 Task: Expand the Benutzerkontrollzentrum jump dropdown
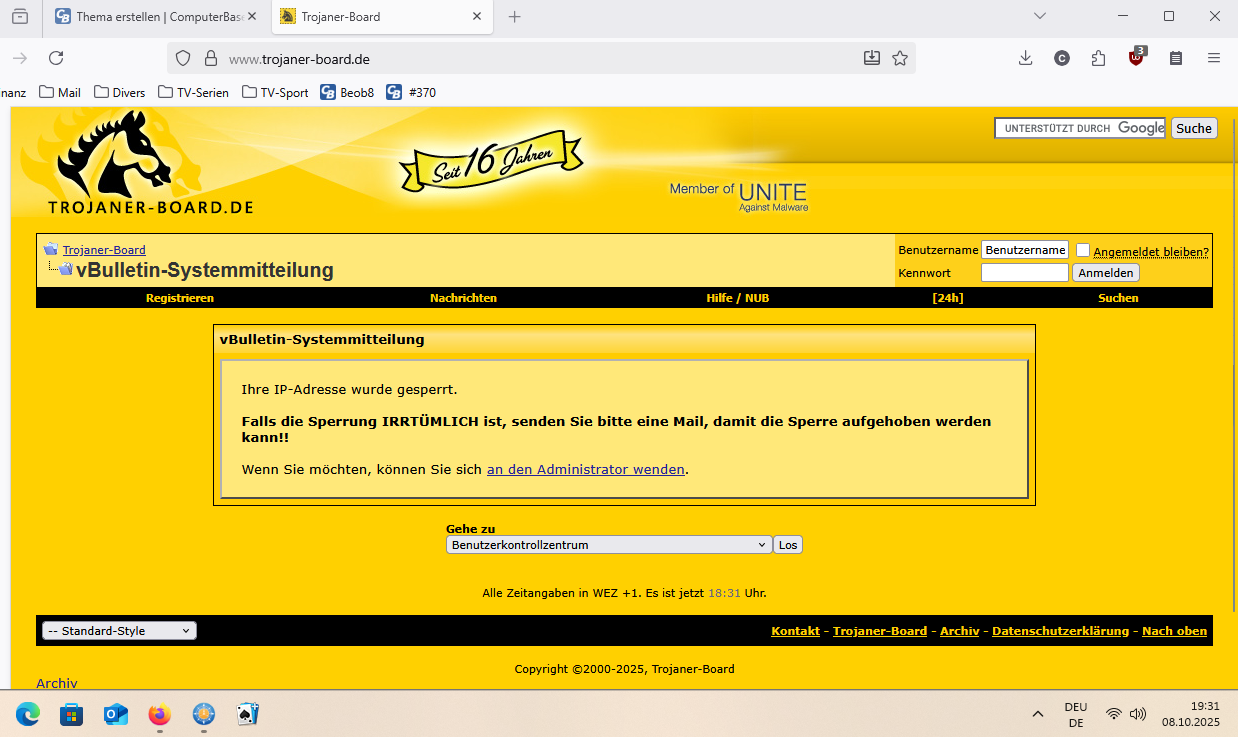(x=608, y=545)
